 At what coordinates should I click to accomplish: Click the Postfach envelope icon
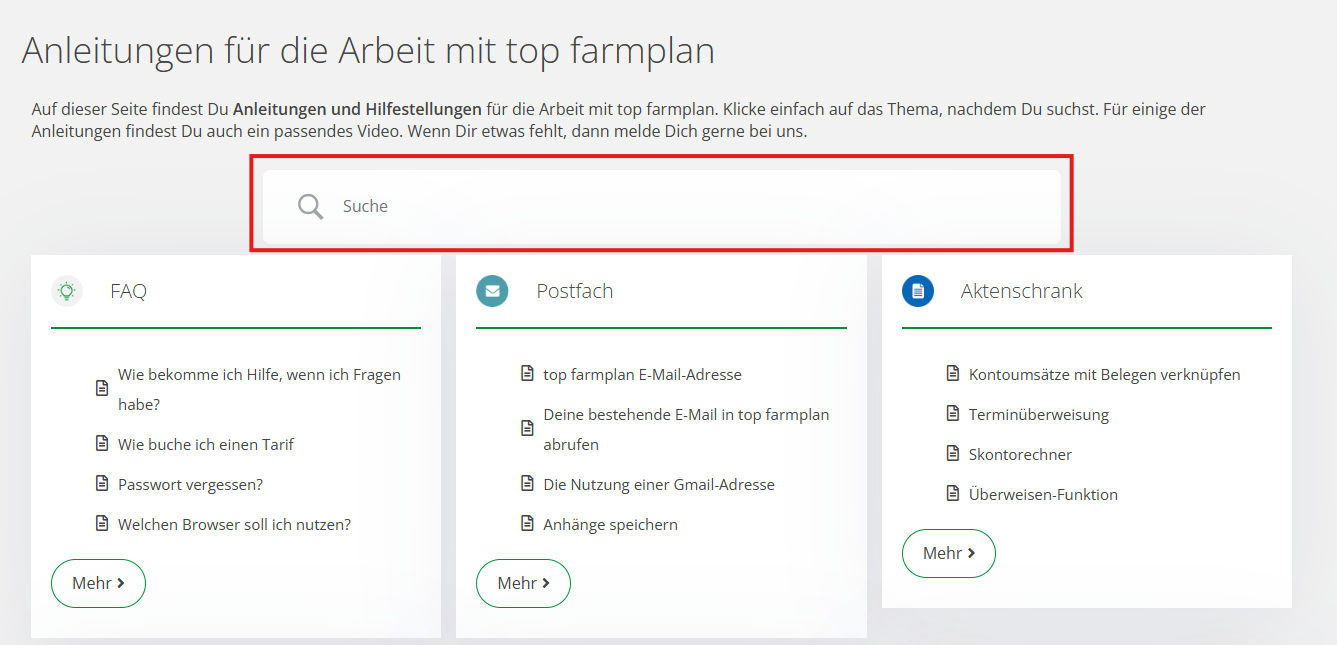tap(492, 291)
